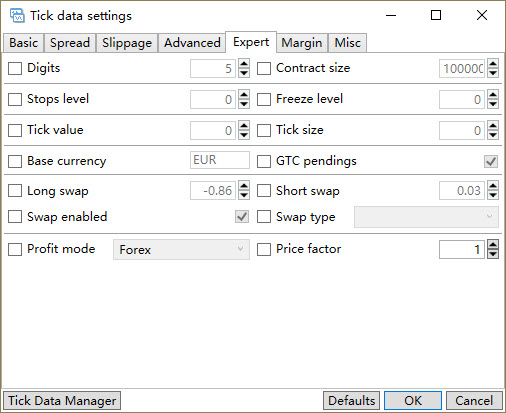Decrease Contract size with down arrow
This screenshot has width=506, height=413.
(493, 73)
